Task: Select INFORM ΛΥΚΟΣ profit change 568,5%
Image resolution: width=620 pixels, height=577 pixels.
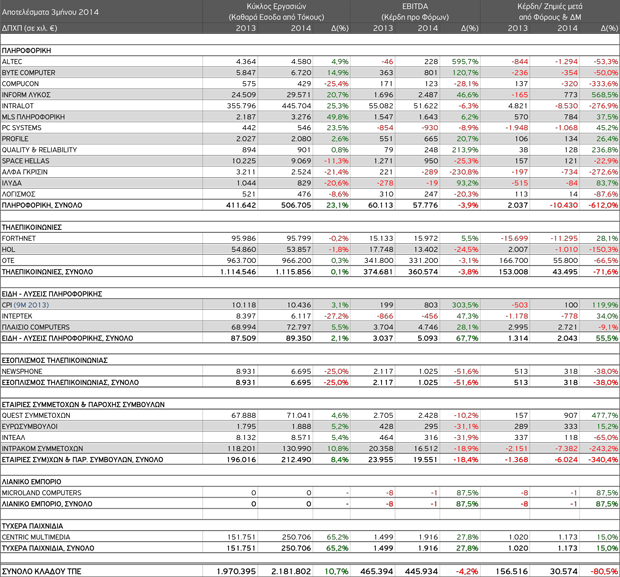Action: 605,95
